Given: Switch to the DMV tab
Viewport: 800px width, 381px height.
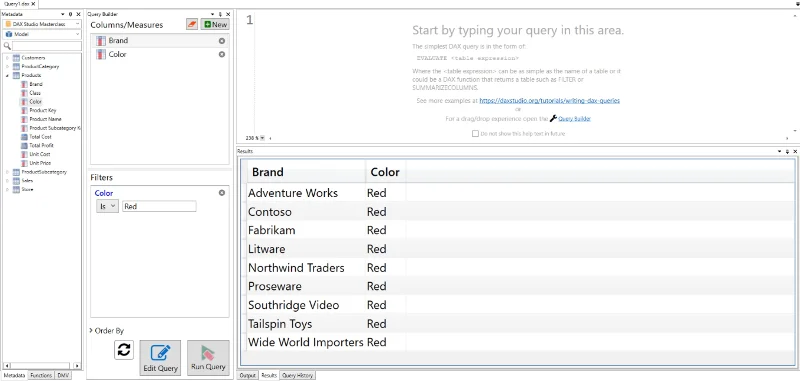Looking at the screenshot, I should [x=63, y=375].
